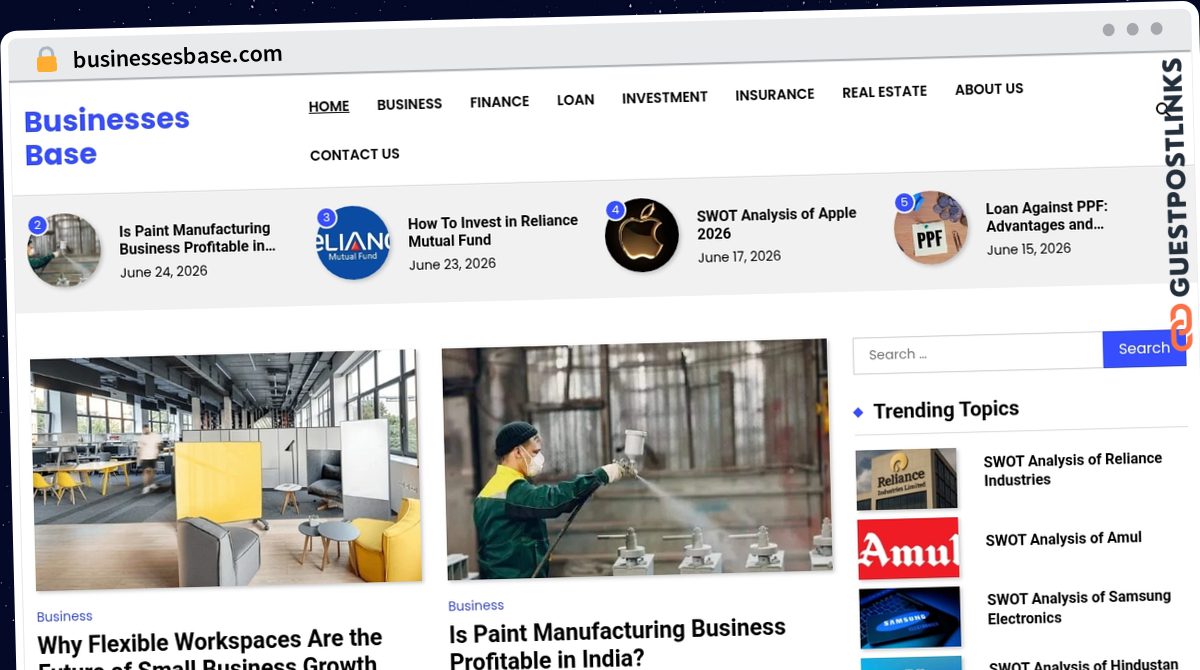
Task: Open the Home menu item
Action: pos(329,106)
